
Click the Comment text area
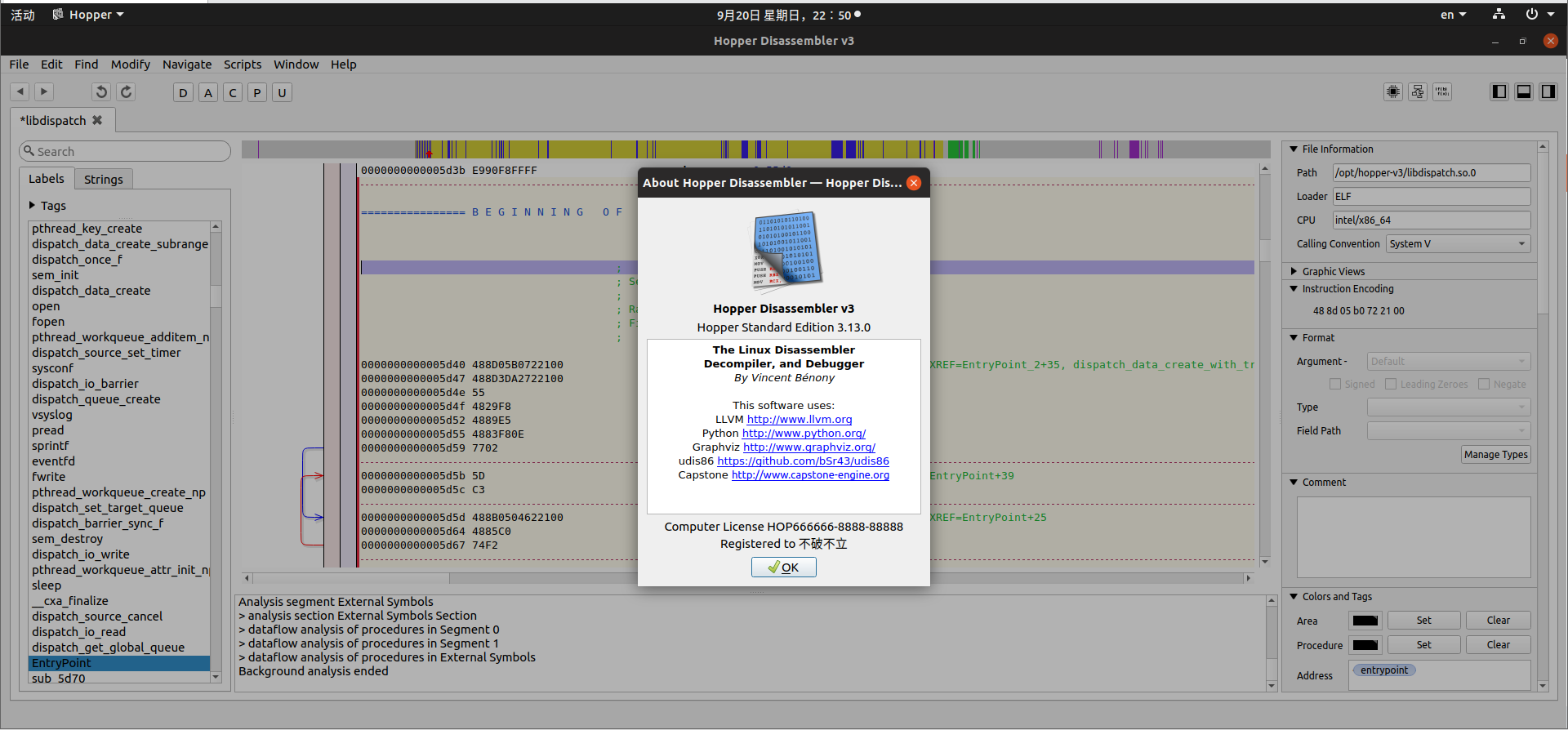1414,537
